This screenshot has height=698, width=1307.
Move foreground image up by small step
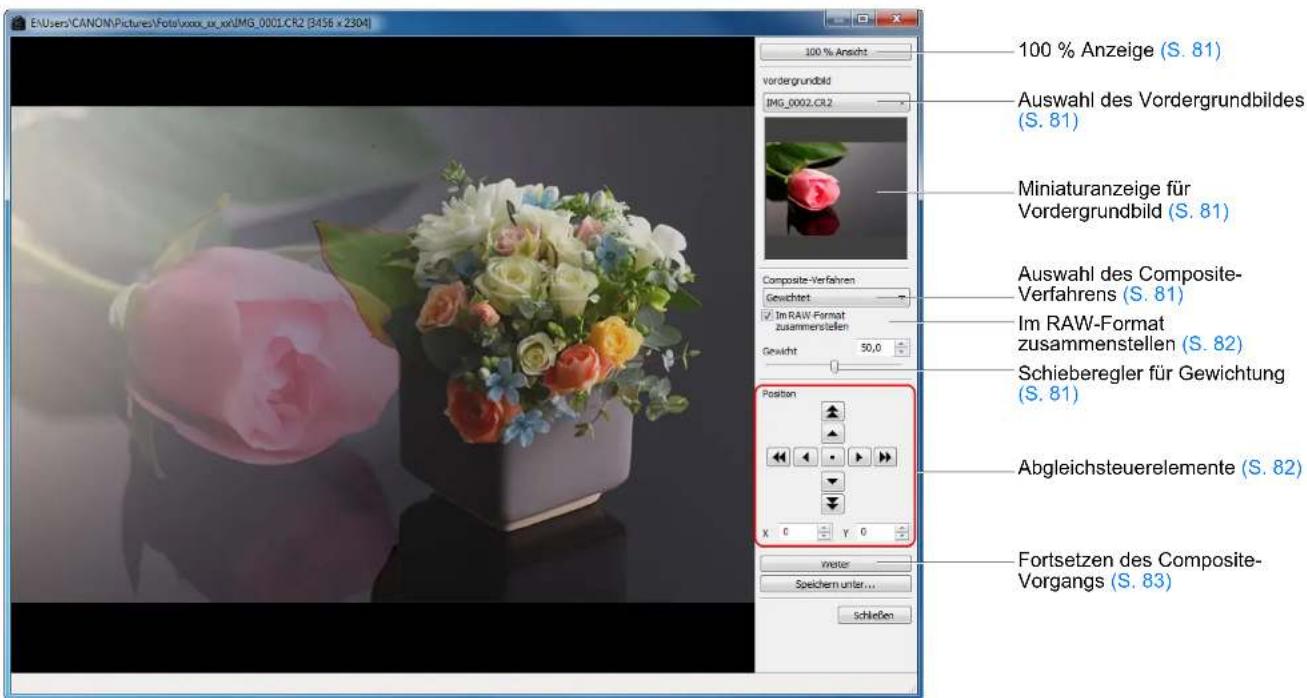[x=834, y=434]
